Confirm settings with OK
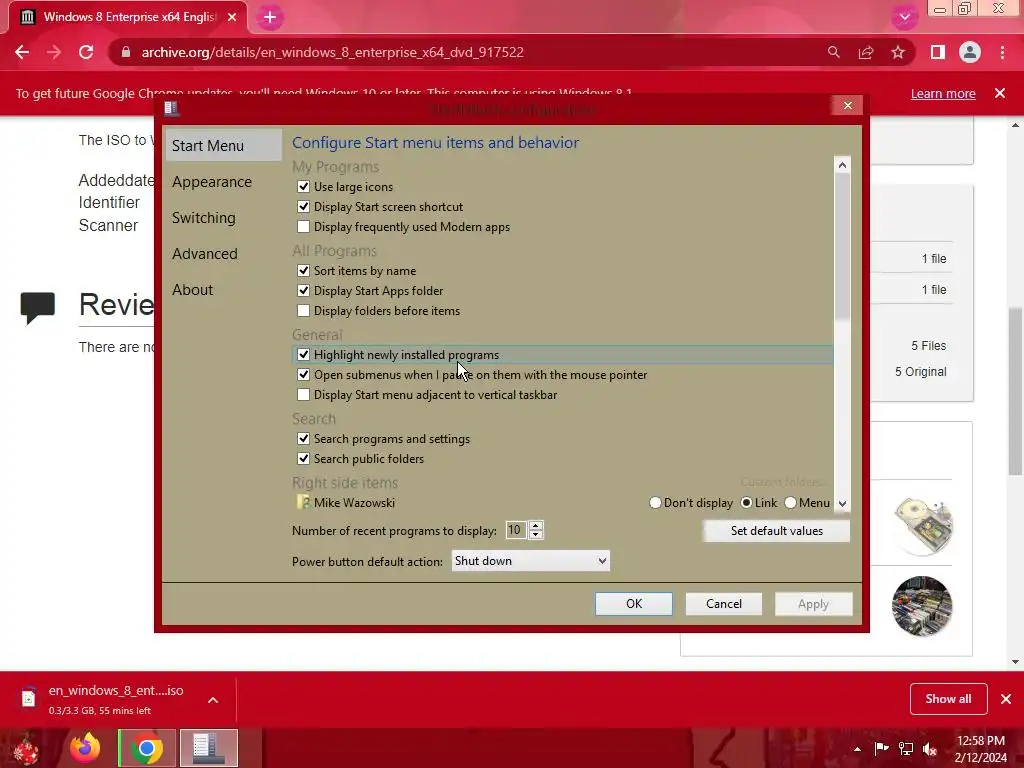 coord(633,604)
